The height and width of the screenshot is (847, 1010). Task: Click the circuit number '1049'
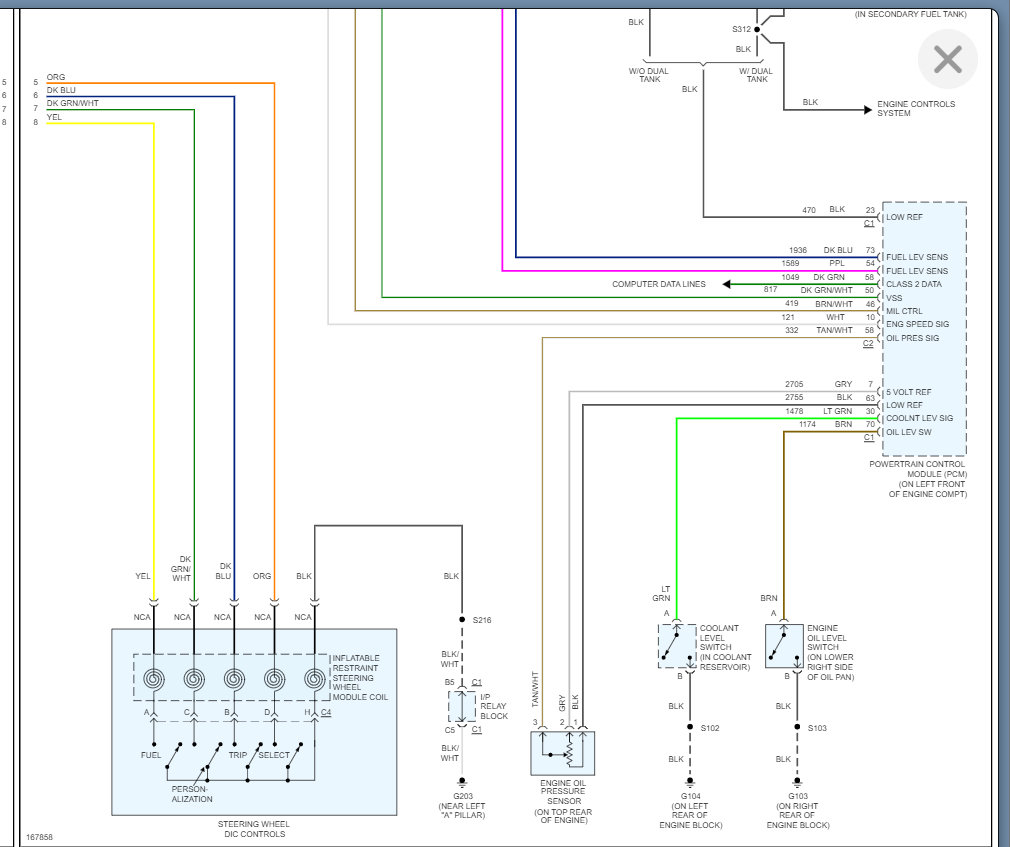coord(790,278)
